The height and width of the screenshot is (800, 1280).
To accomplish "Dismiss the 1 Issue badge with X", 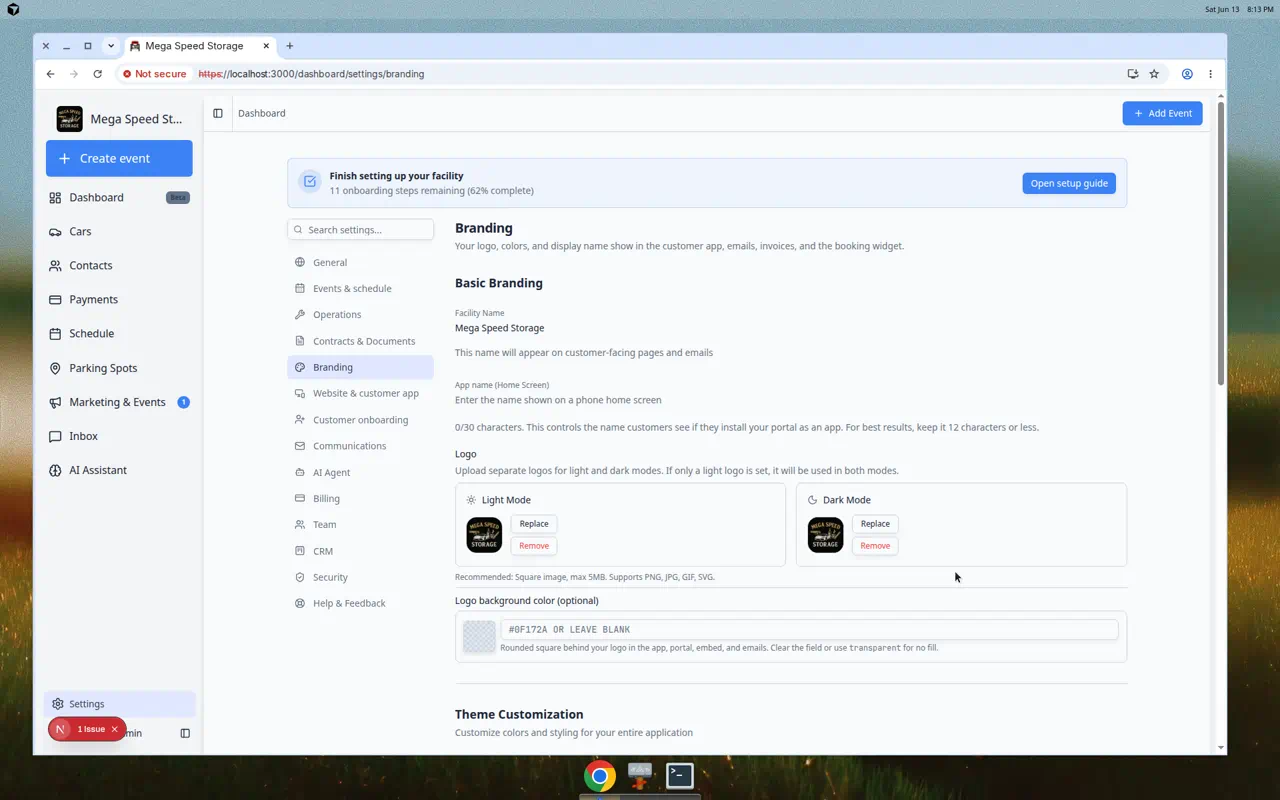I will [114, 729].
